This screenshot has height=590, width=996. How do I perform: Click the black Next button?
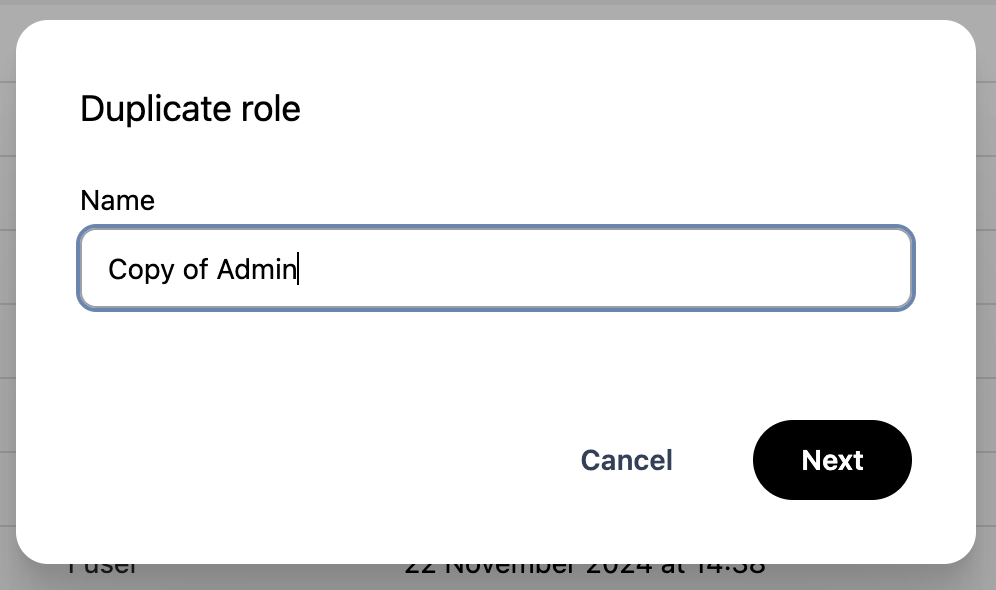pyautogui.click(x=832, y=460)
